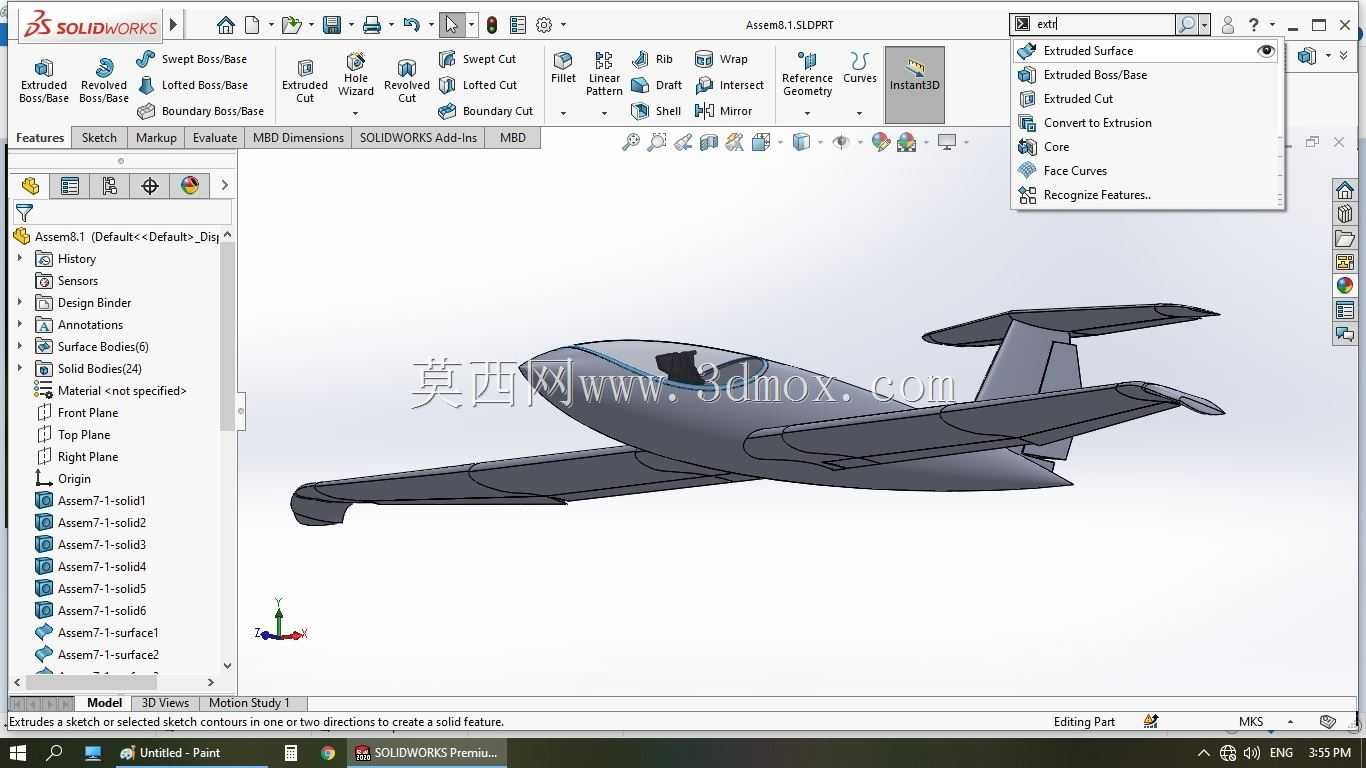
Task: Expand the Design Binder node
Action: (x=19, y=303)
